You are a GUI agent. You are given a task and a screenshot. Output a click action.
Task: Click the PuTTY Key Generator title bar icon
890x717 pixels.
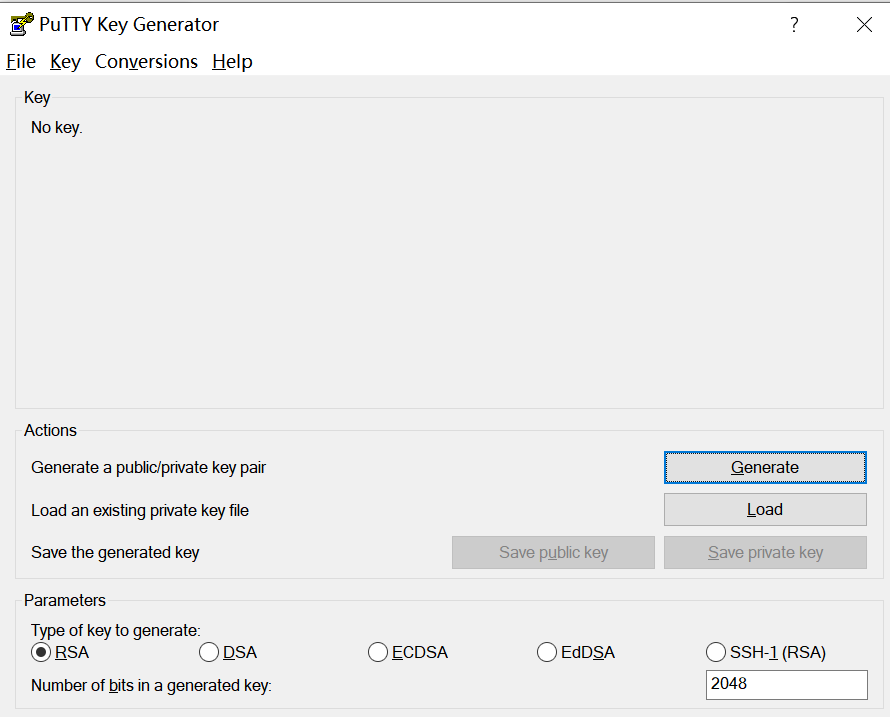tap(21, 24)
